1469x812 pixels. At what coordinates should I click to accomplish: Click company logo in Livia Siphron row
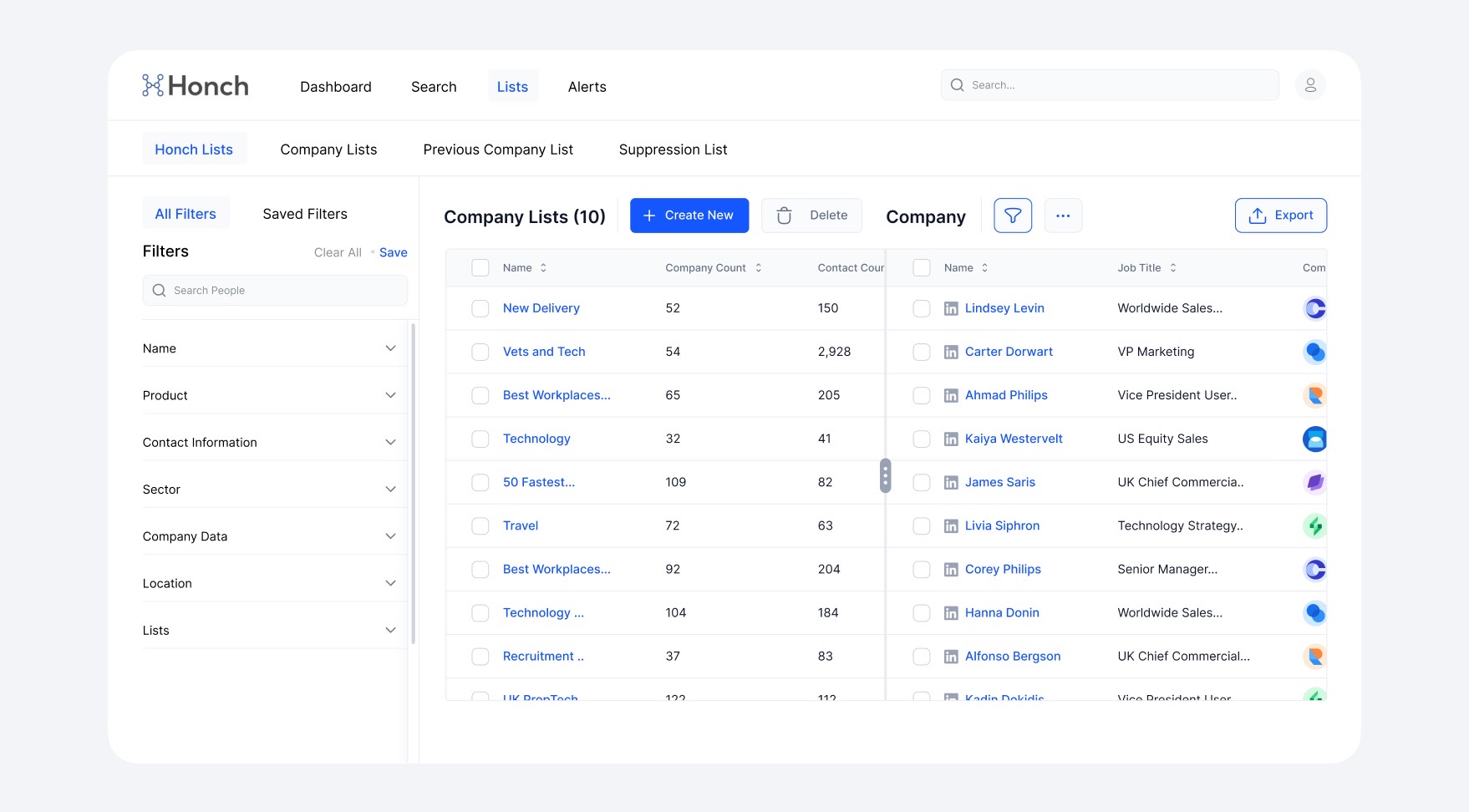pos(1314,525)
